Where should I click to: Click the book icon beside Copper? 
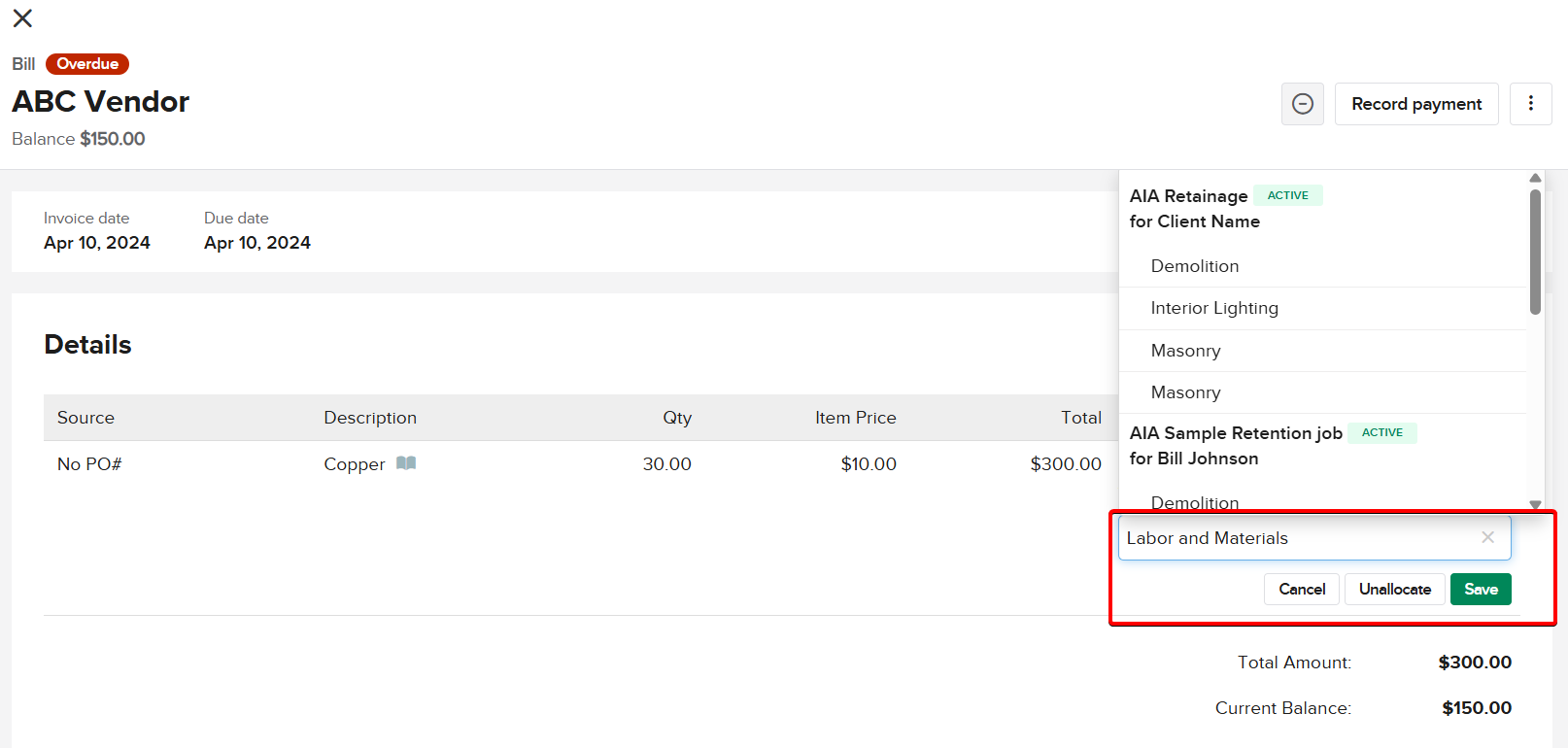click(x=406, y=463)
